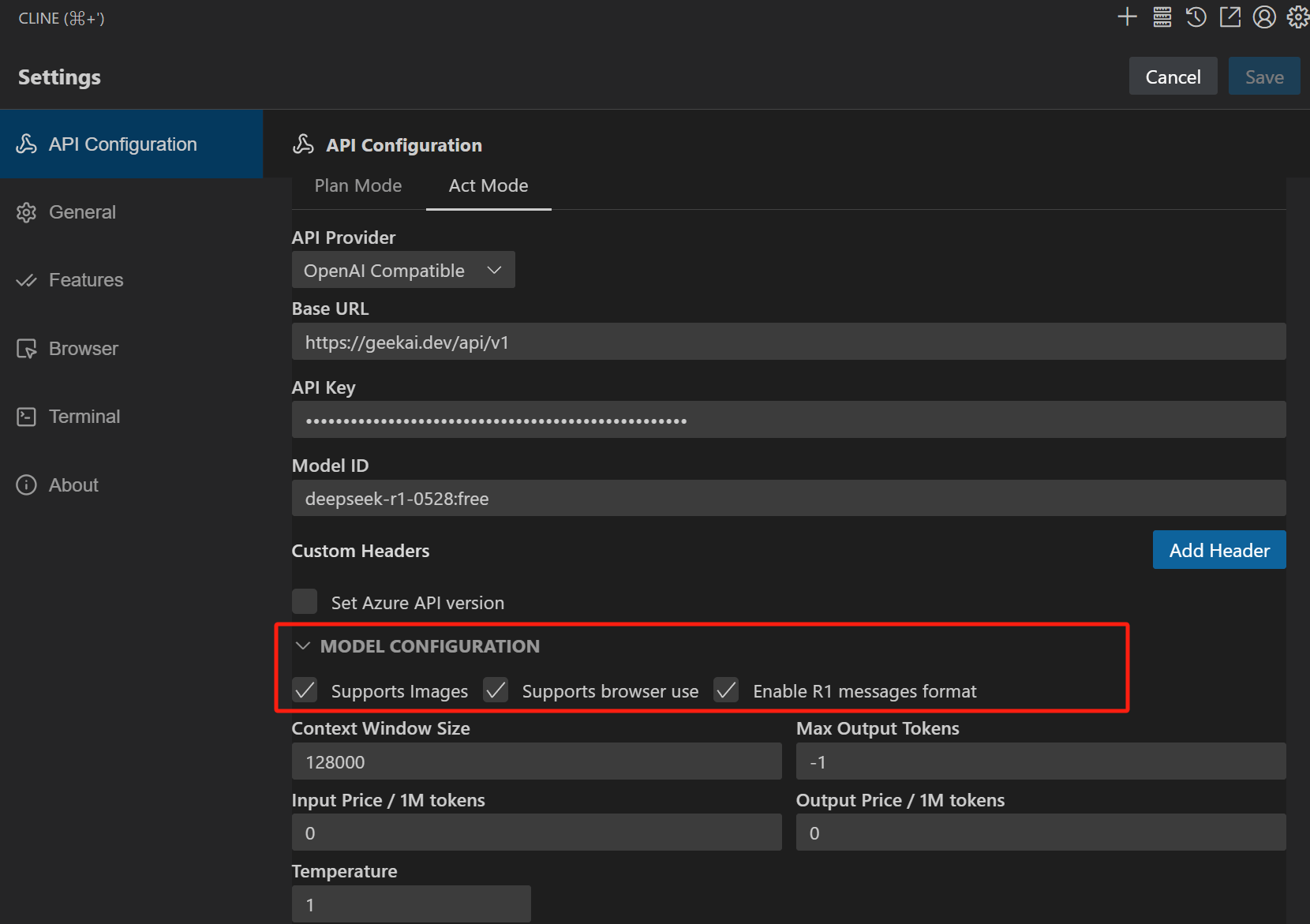Switch to the Terminal settings section
This screenshot has height=924, width=1310.
(x=131, y=417)
